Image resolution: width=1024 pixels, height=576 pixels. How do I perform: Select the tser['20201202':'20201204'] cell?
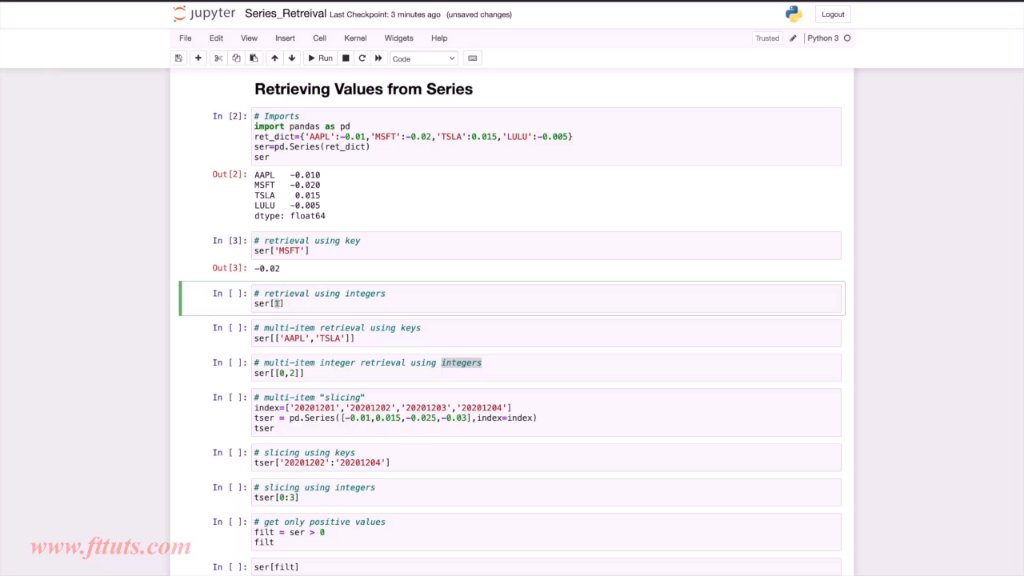[546, 458]
